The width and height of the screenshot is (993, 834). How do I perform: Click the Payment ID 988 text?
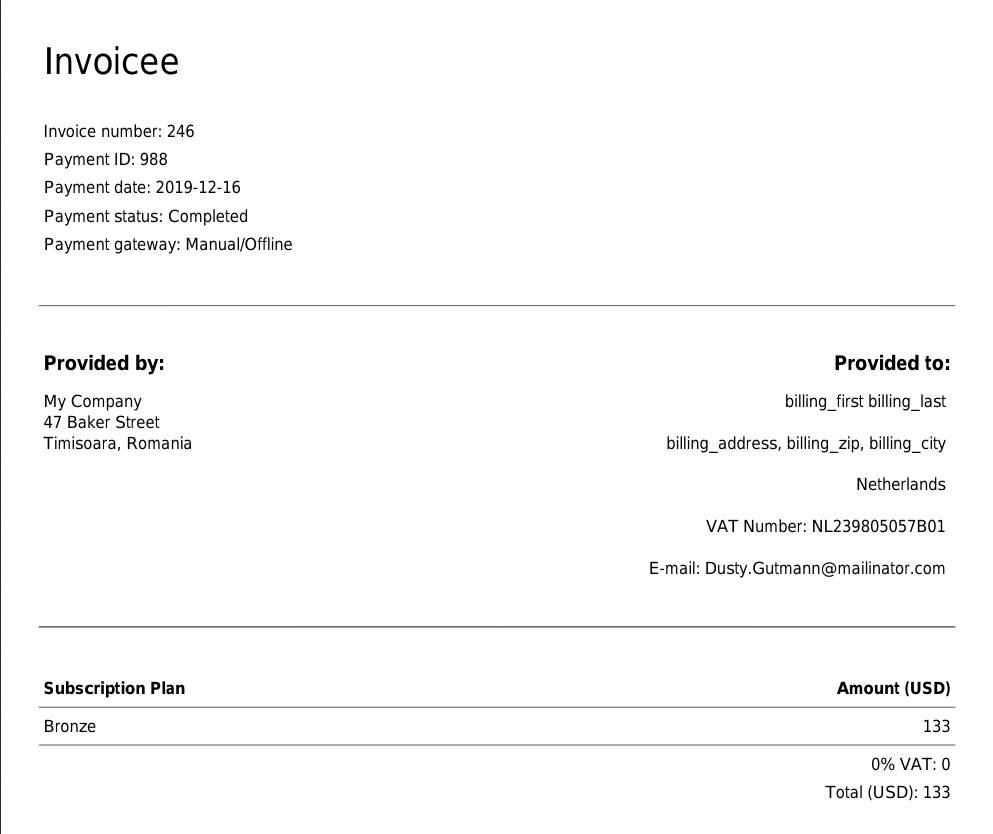(x=106, y=159)
